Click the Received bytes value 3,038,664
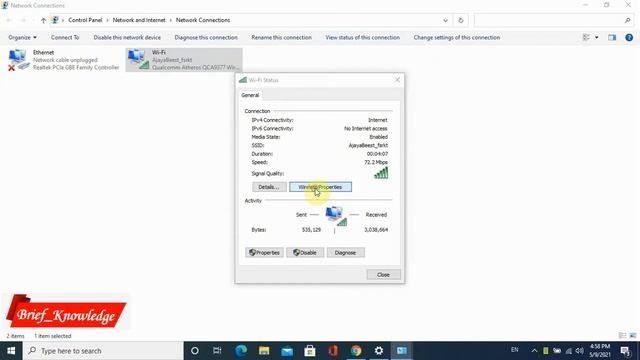 376,230
